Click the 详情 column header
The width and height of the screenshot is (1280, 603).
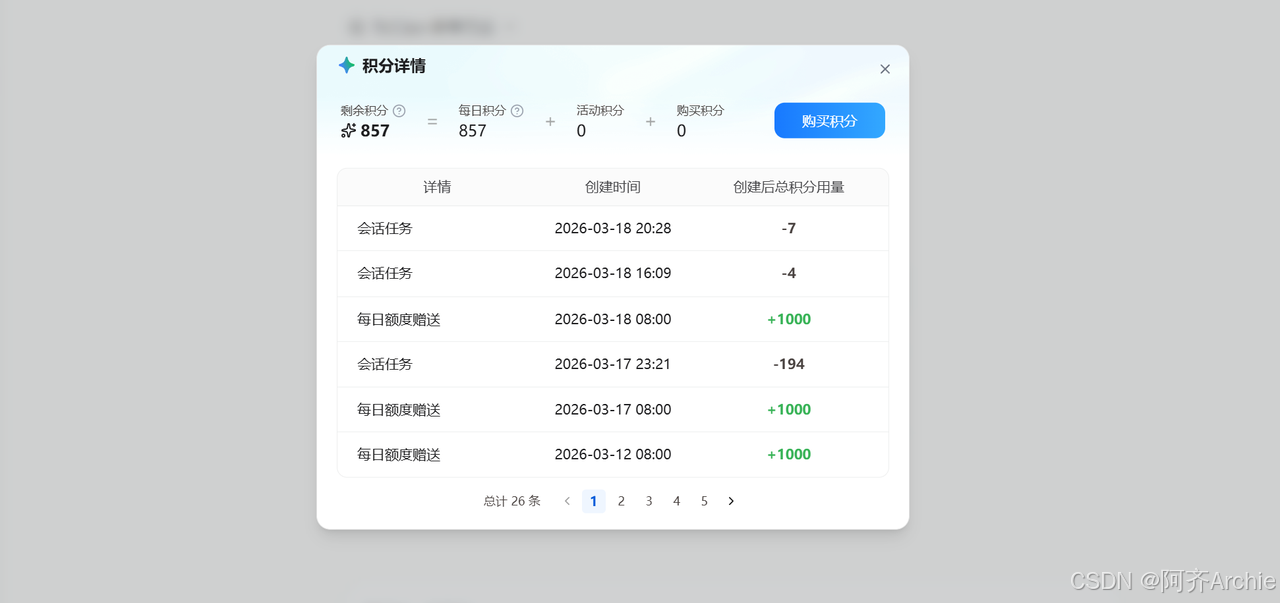pos(437,187)
